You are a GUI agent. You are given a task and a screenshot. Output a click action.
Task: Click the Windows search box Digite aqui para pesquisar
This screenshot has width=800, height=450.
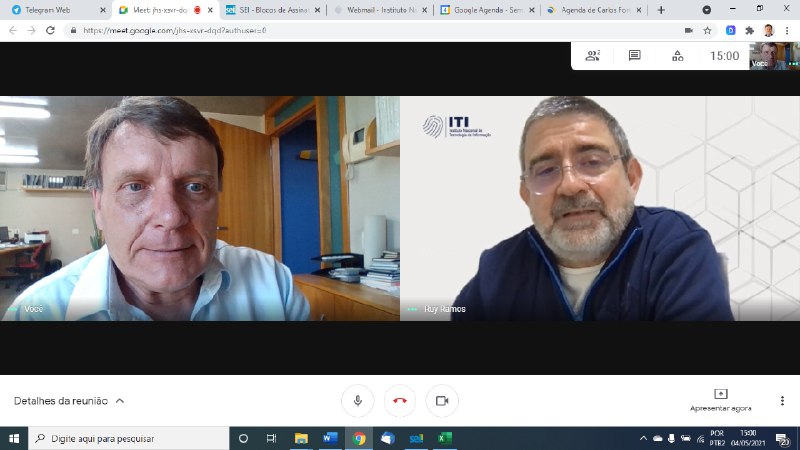129,438
